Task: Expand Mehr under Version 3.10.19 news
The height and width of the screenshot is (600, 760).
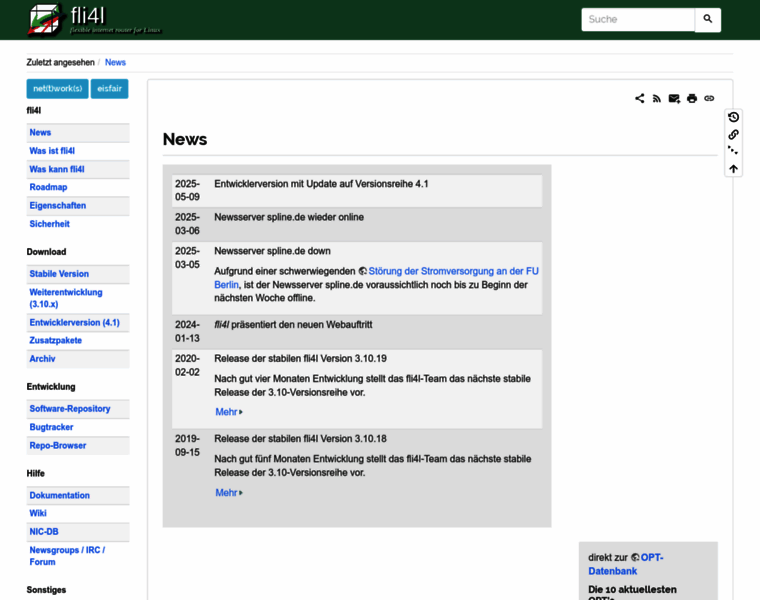Action: (229, 412)
